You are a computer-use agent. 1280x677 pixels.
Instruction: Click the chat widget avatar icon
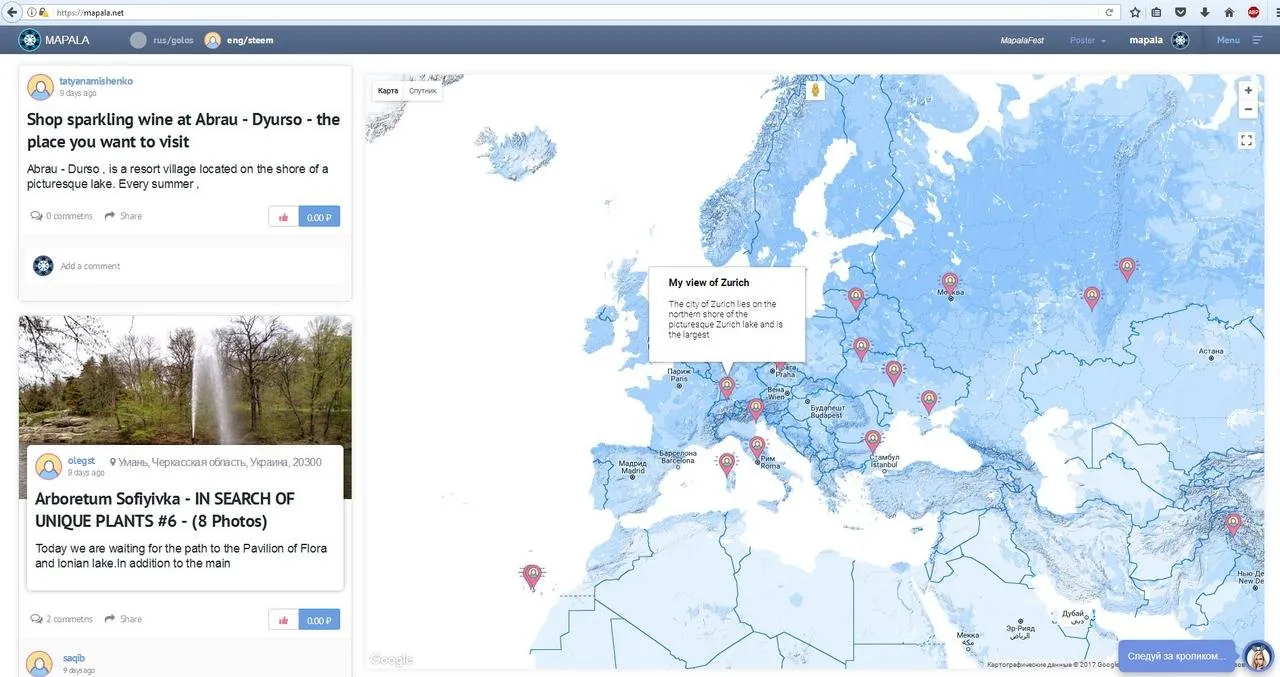point(1257,656)
